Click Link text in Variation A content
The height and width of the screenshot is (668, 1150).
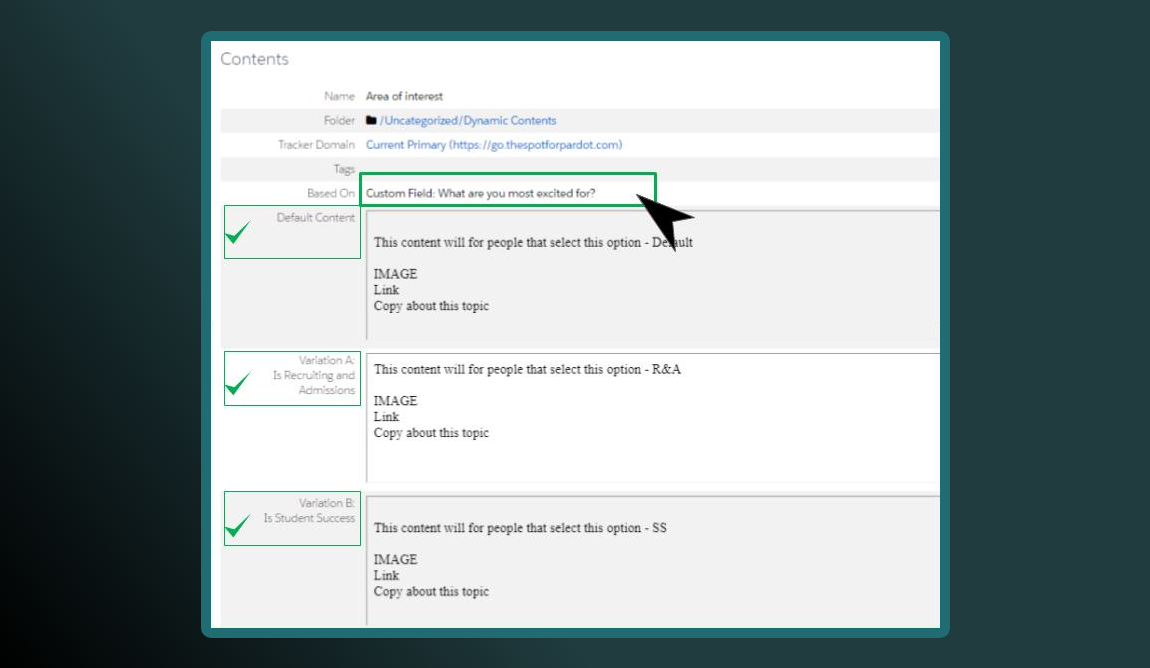tap(383, 417)
